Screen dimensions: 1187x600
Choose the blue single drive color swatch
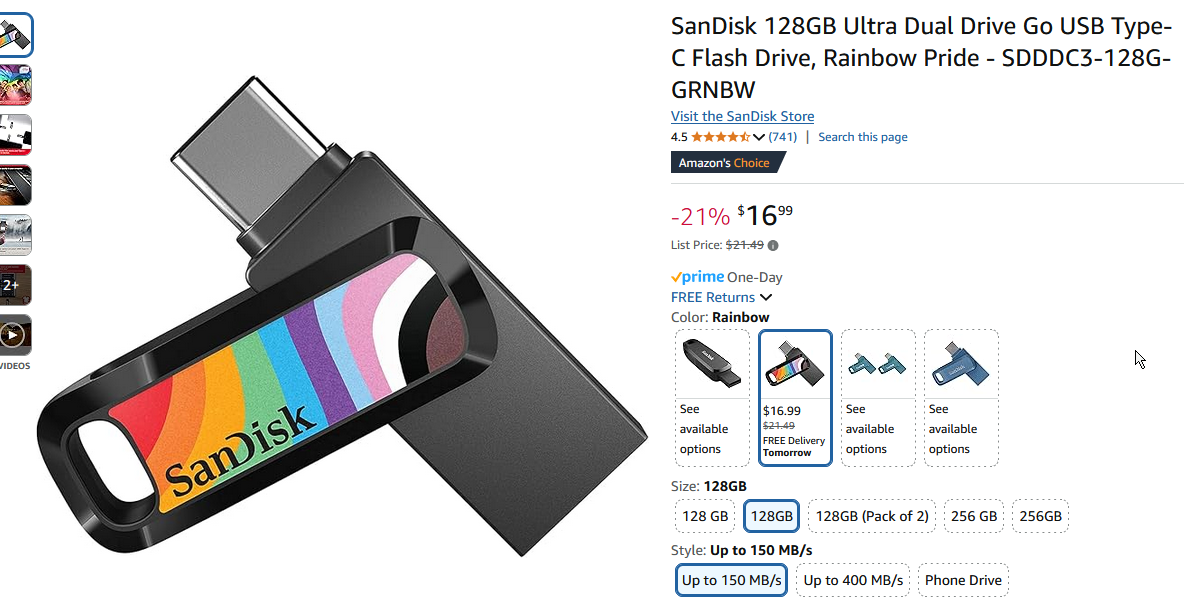pyautogui.click(x=961, y=398)
